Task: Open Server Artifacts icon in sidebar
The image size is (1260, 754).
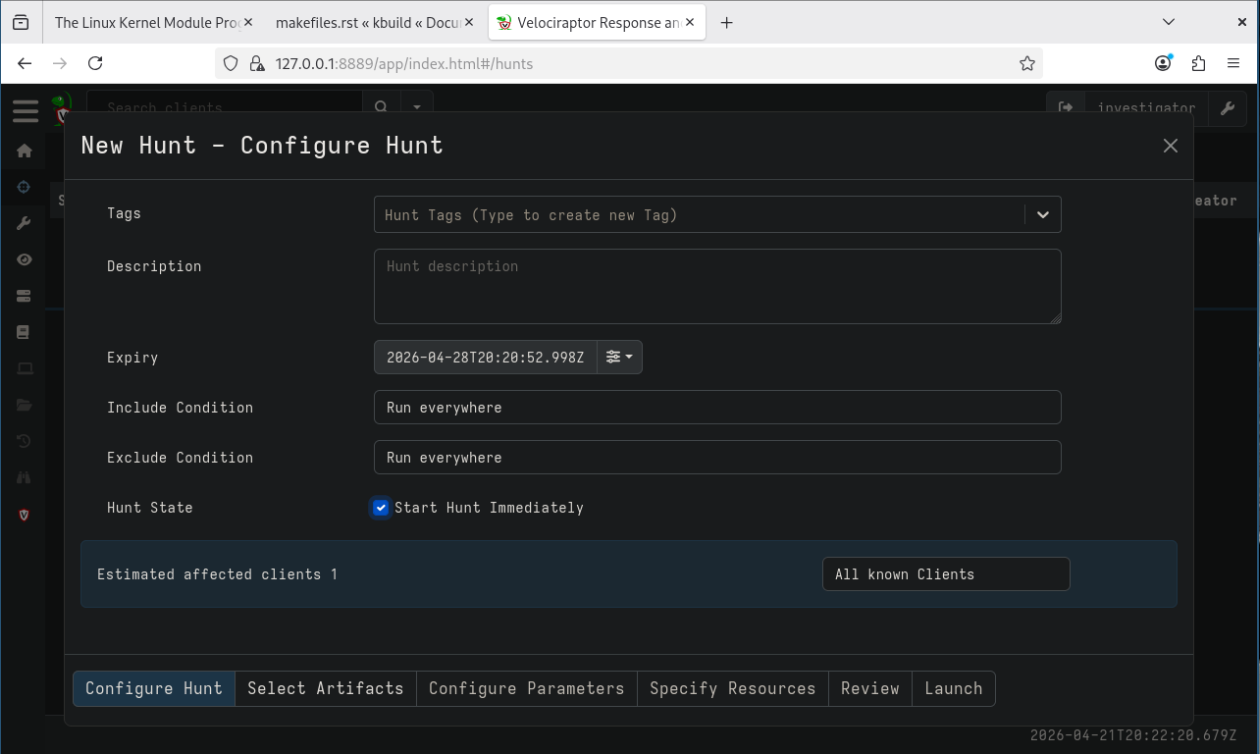Action: coord(25,296)
